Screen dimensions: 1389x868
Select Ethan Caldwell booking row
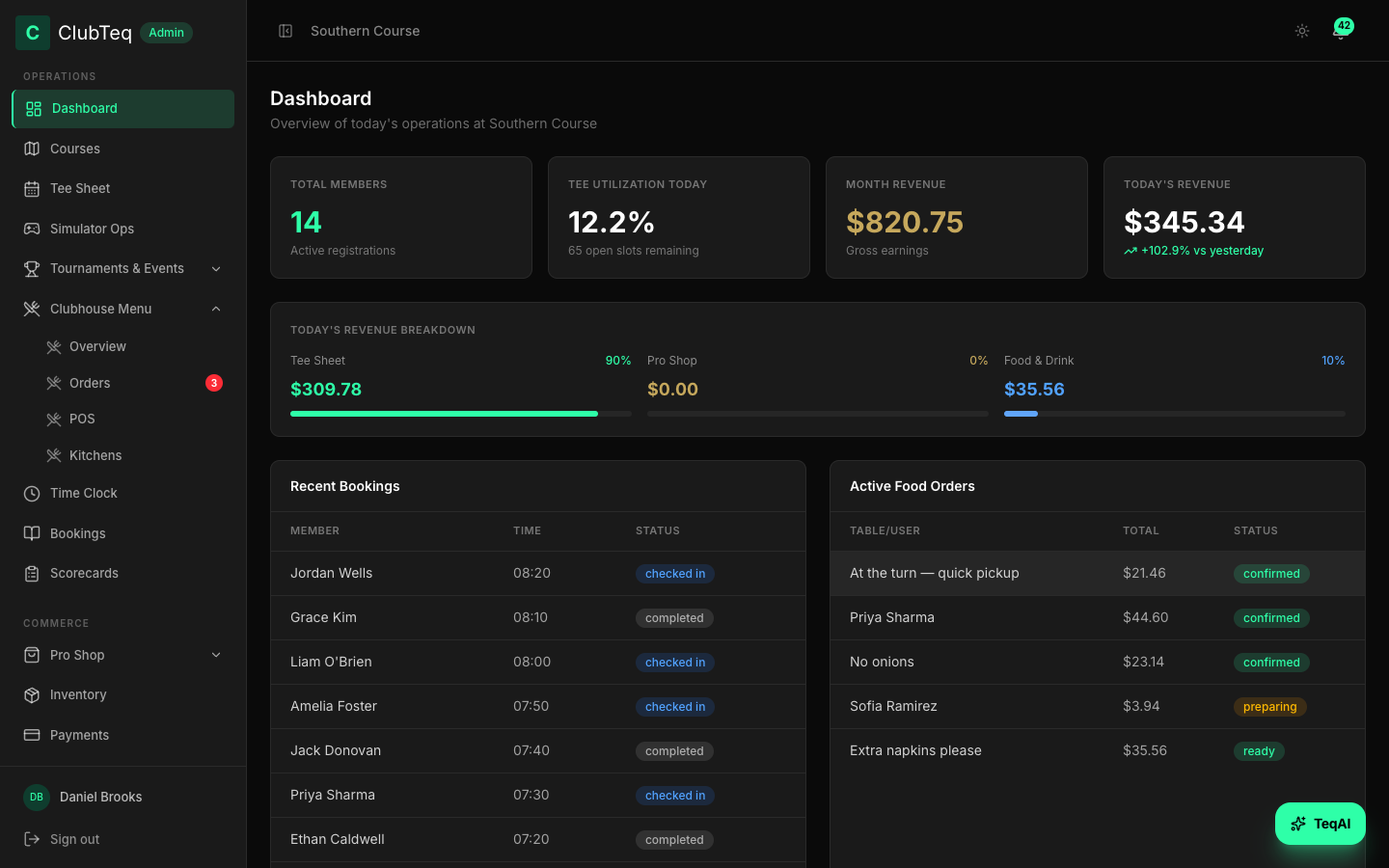coord(538,840)
